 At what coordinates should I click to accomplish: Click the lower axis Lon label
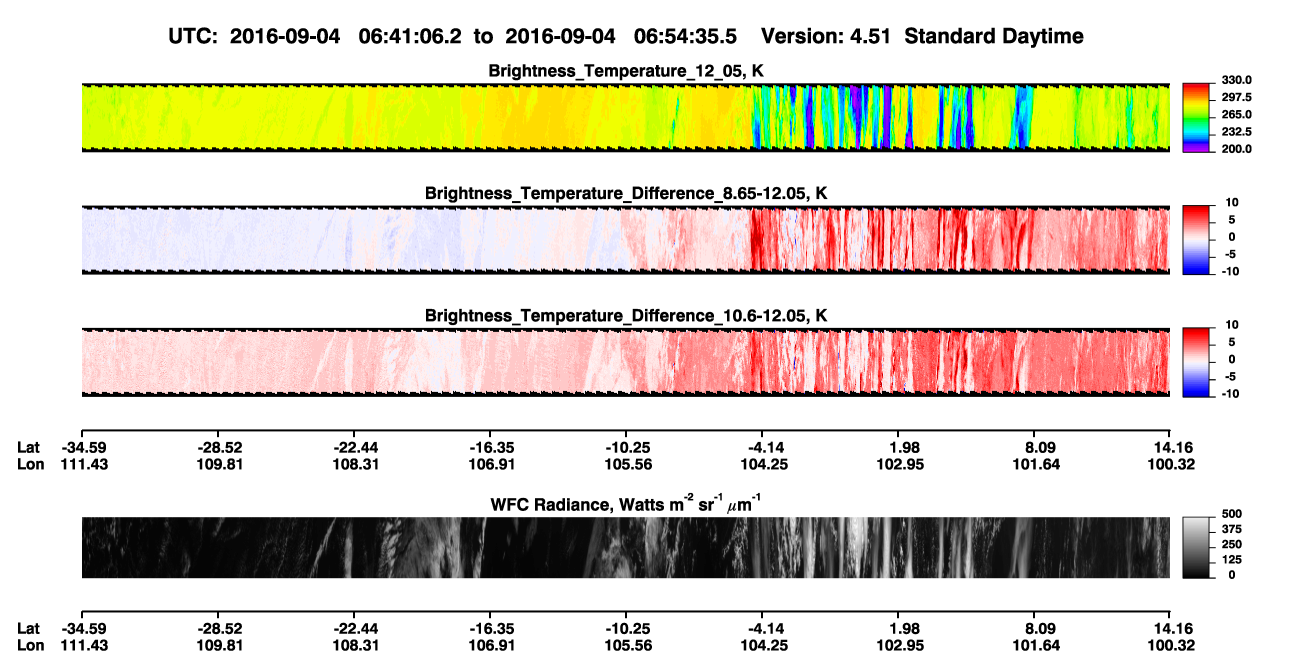click(x=30, y=646)
